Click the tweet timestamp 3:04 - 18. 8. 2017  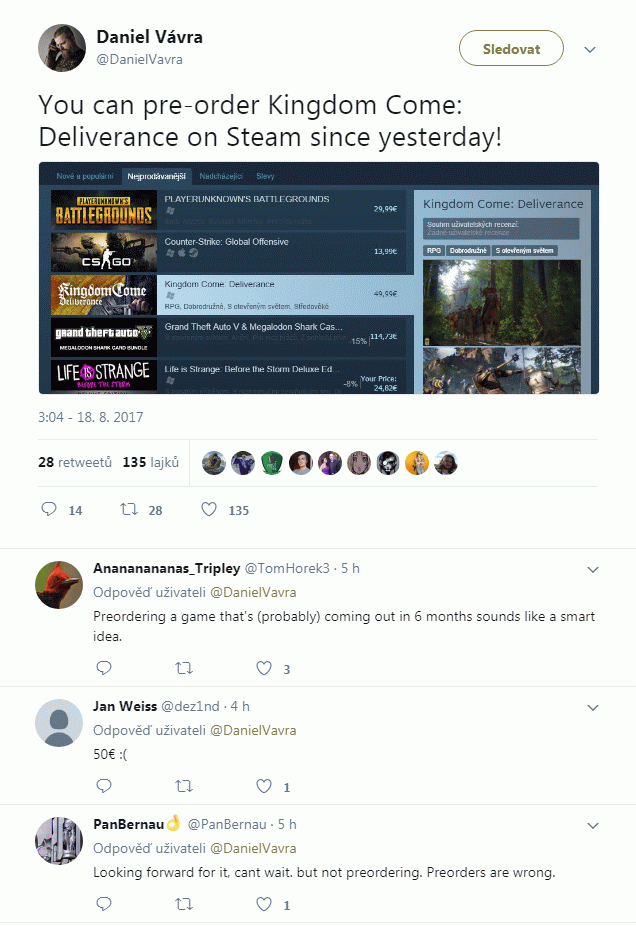[90, 417]
